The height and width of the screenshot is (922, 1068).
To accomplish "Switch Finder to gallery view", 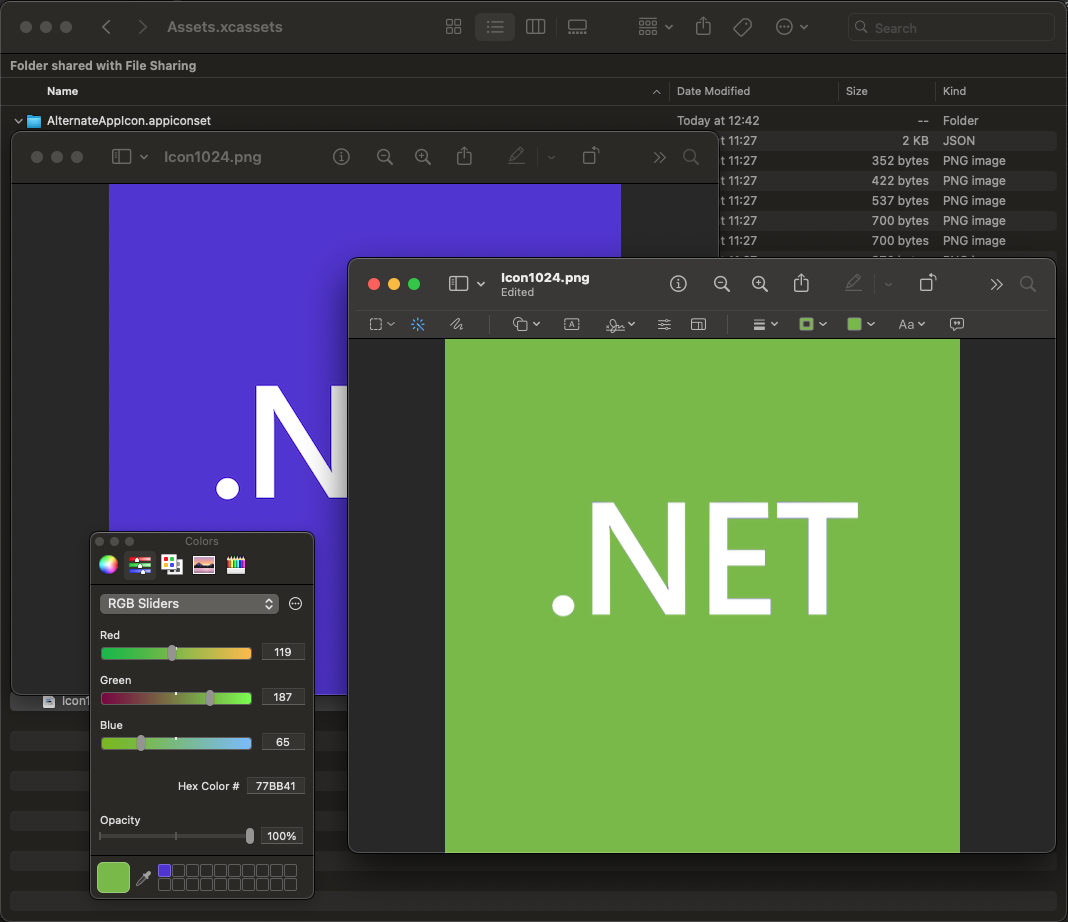I will tap(577, 27).
